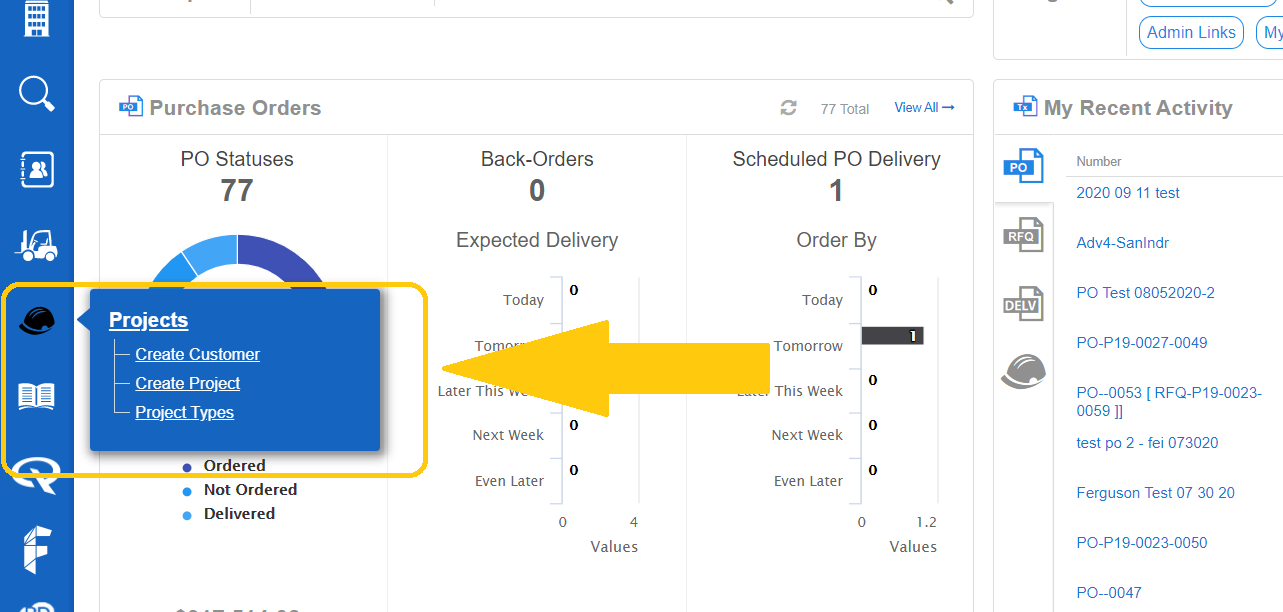This screenshot has width=1283, height=612.
Task: Click the F logo icon in sidebar
Action: (37, 549)
